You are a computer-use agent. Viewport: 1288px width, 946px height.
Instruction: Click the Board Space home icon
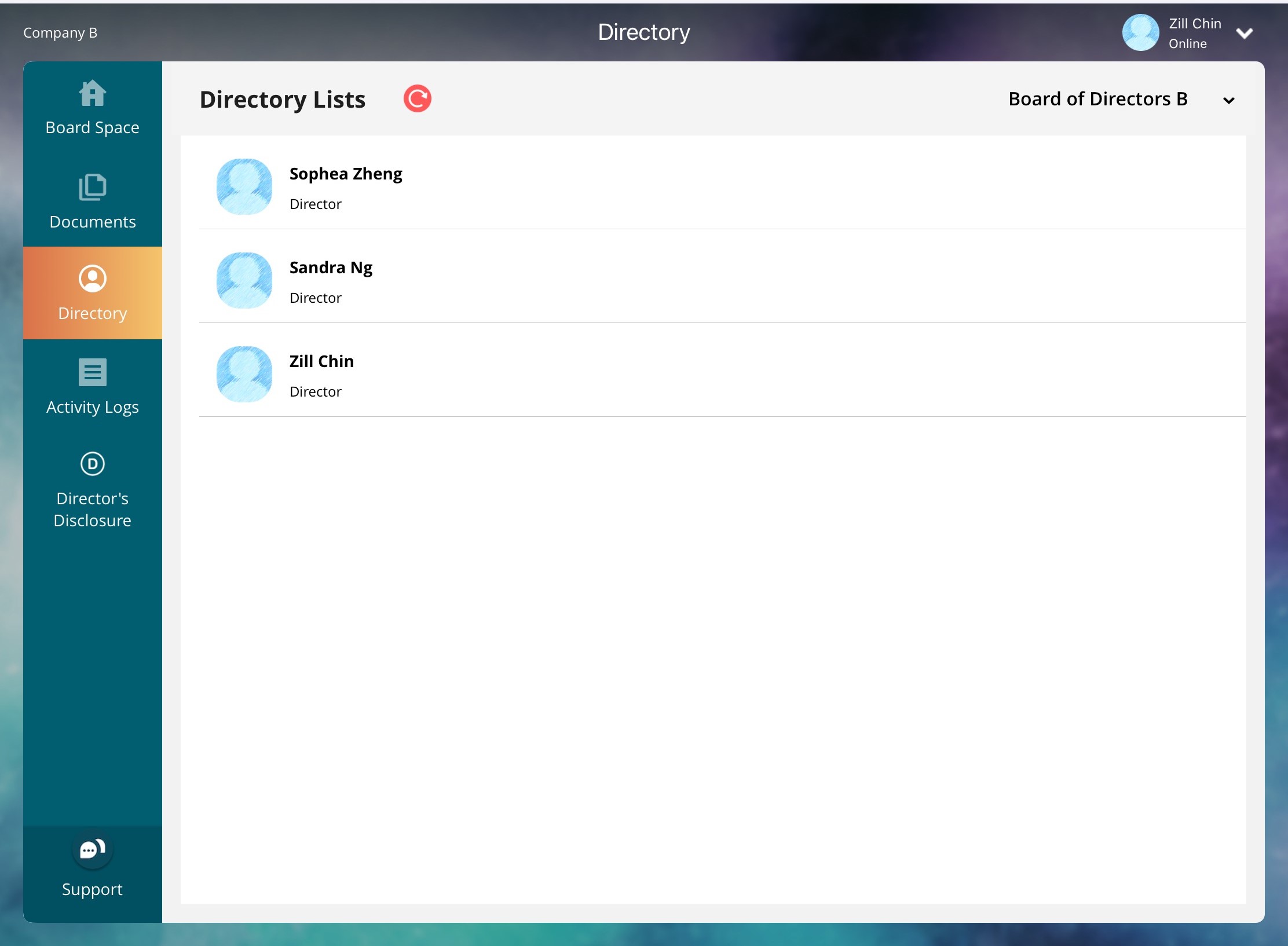click(x=92, y=93)
